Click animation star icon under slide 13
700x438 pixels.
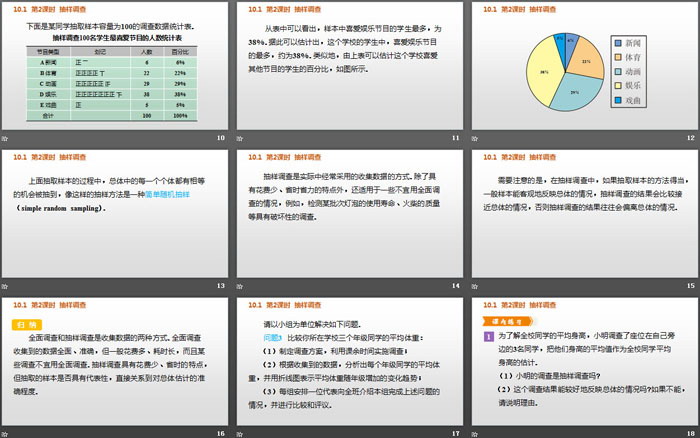pos(6,286)
